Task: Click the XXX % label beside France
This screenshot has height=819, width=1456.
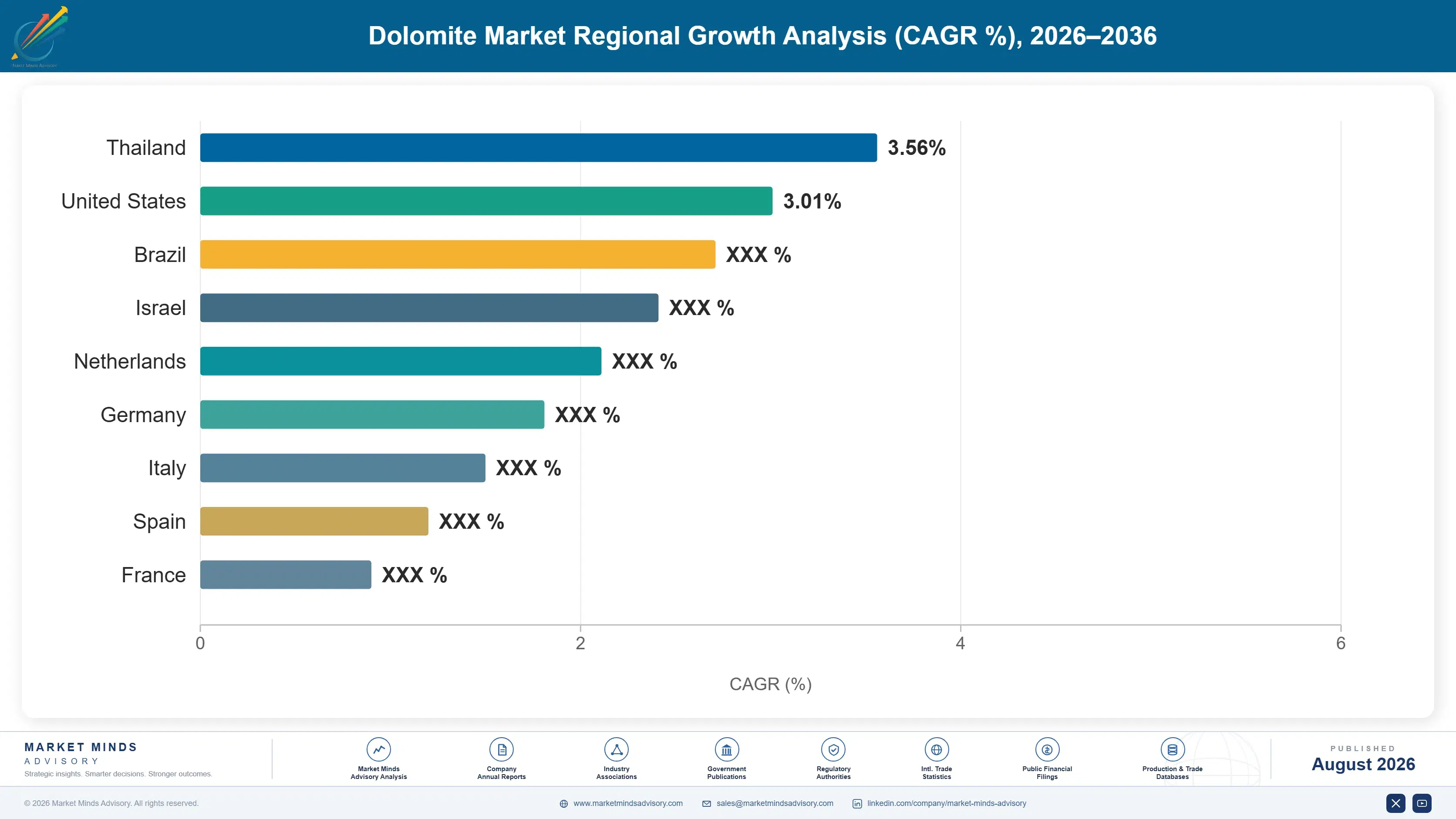Action: 415,574
